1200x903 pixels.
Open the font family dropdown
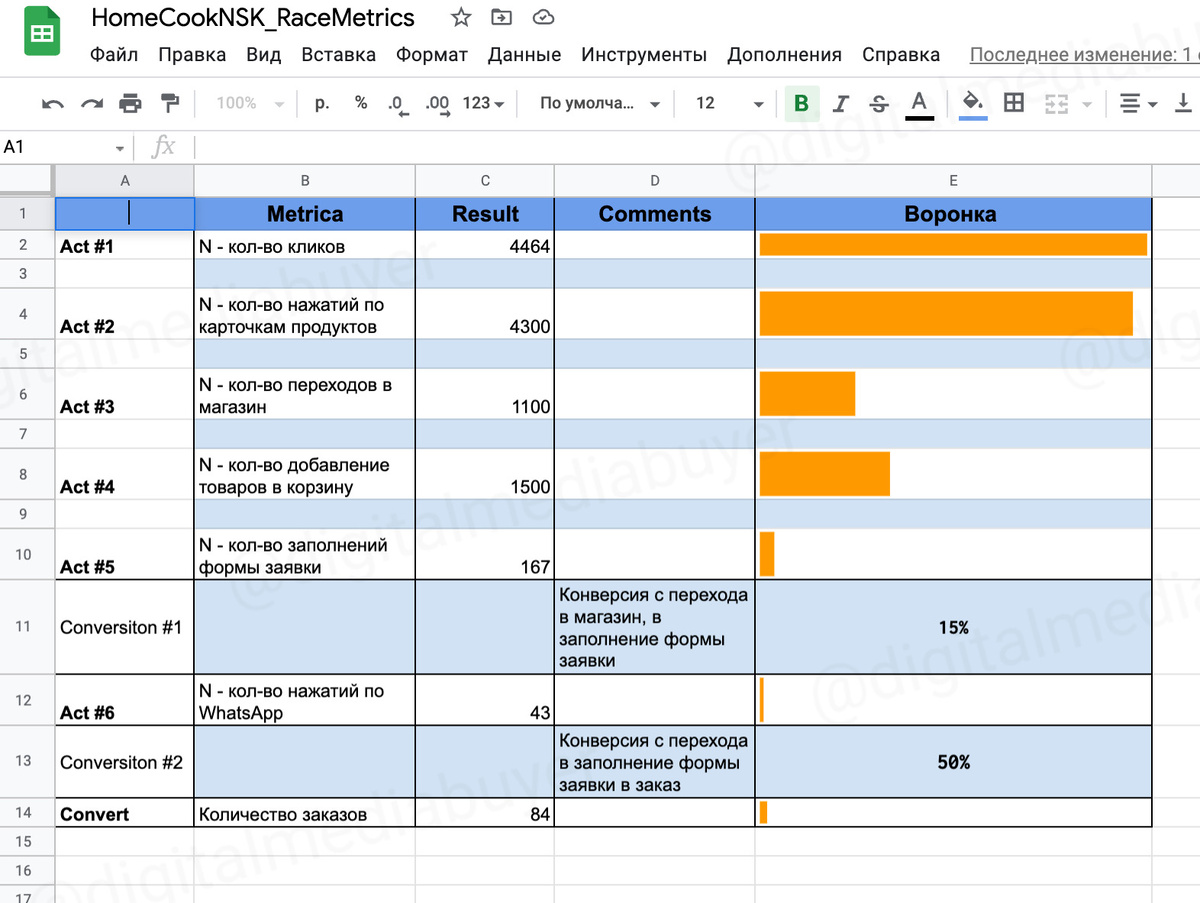600,103
